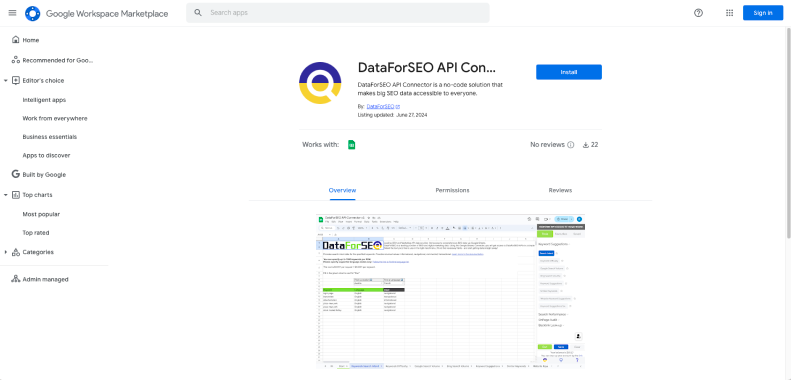The image size is (791, 380).
Task: Open the help question mark icon
Action: (698, 13)
